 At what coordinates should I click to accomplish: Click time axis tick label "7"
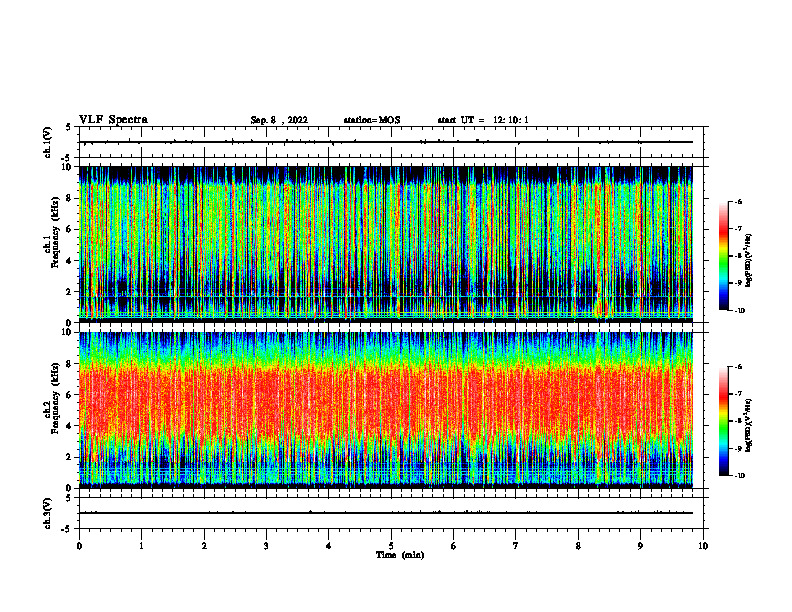pyautogui.click(x=516, y=546)
